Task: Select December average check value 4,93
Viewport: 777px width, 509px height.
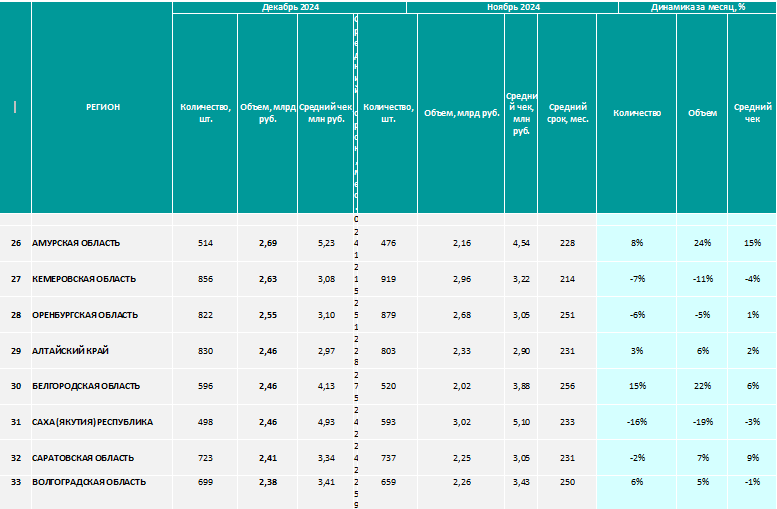Action: click(326, 422)
